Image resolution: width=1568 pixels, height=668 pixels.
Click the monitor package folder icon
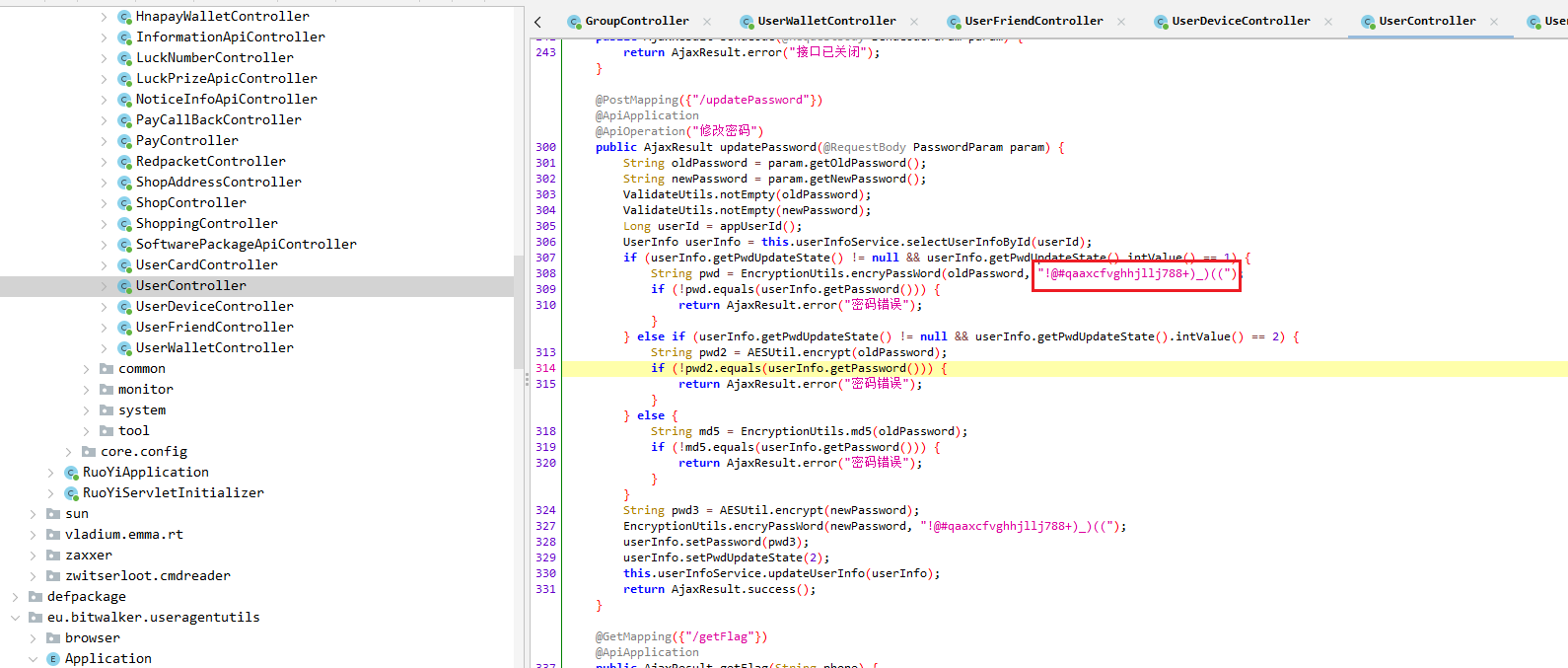tap(107, 390)
